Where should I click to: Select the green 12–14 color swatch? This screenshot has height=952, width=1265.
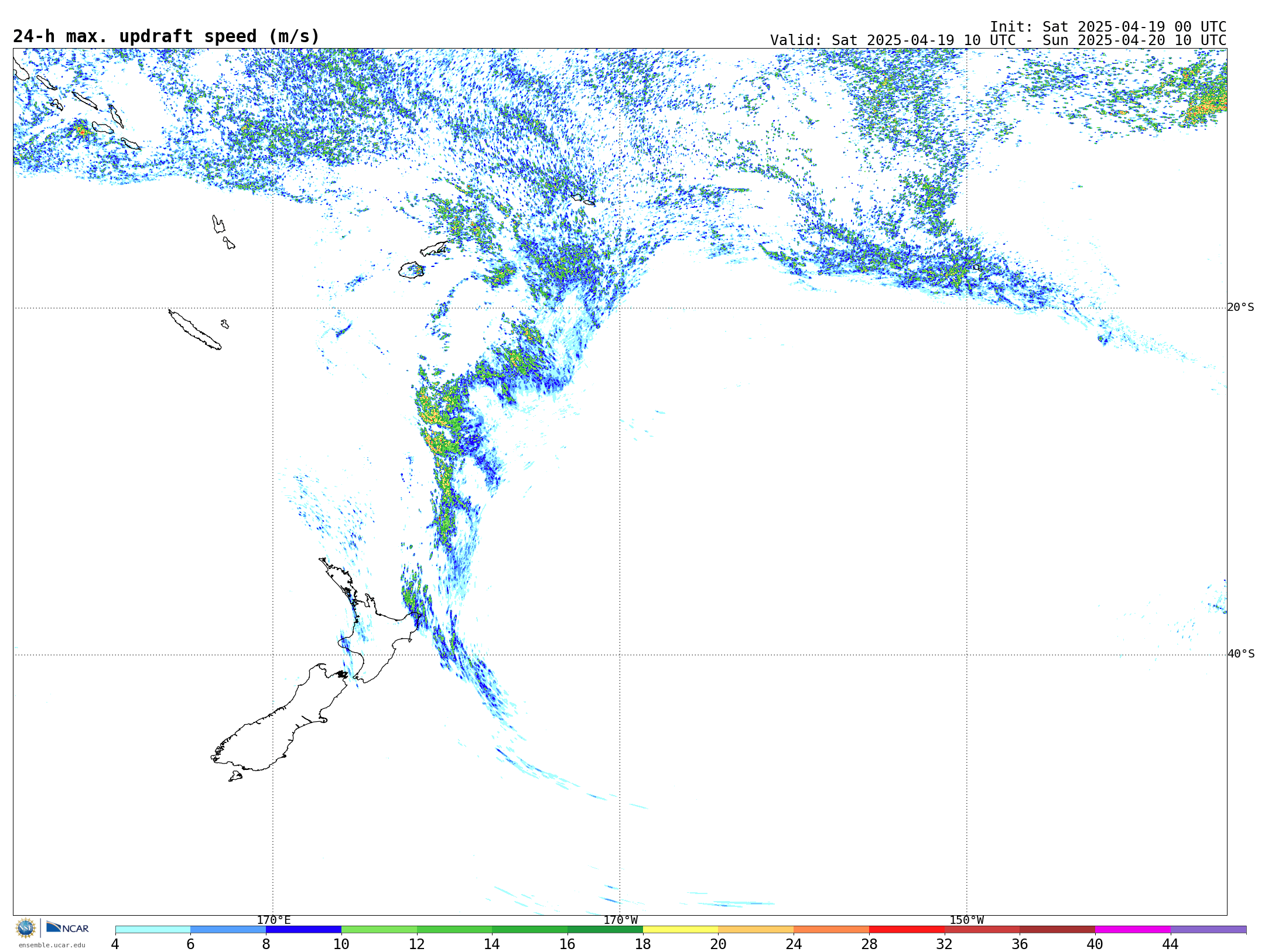coord(454,930)
